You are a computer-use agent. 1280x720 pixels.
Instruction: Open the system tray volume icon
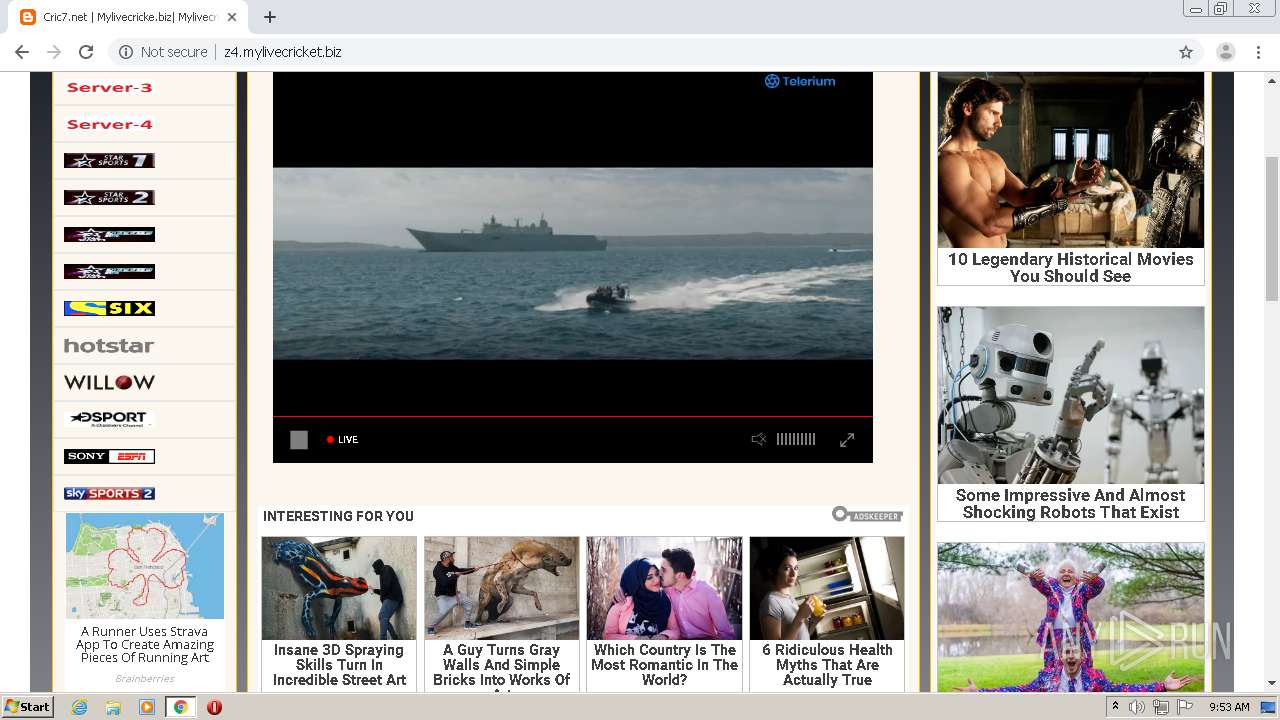click(x=1137, y=707)
